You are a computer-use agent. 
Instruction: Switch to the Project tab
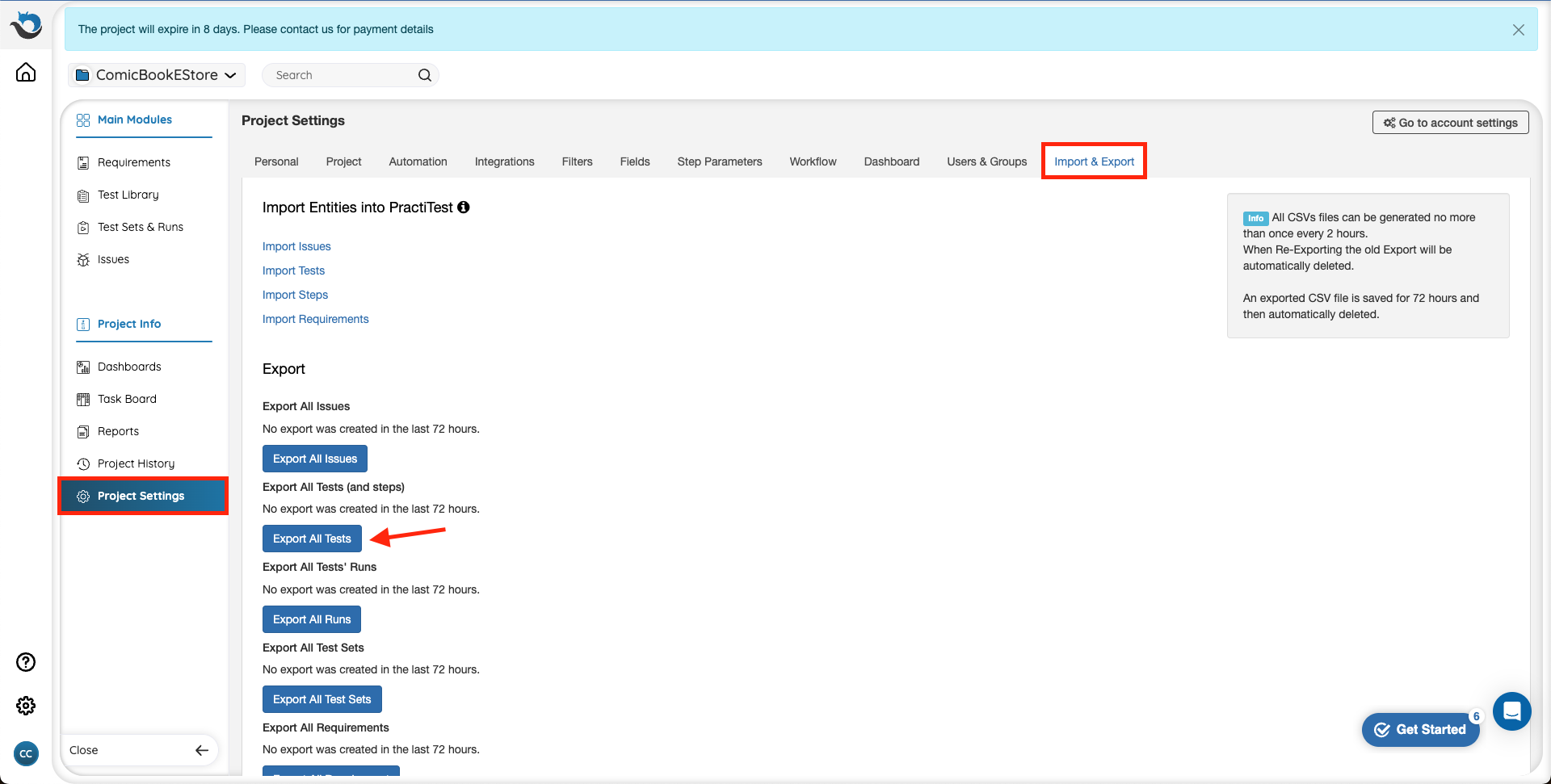(343, 161)
